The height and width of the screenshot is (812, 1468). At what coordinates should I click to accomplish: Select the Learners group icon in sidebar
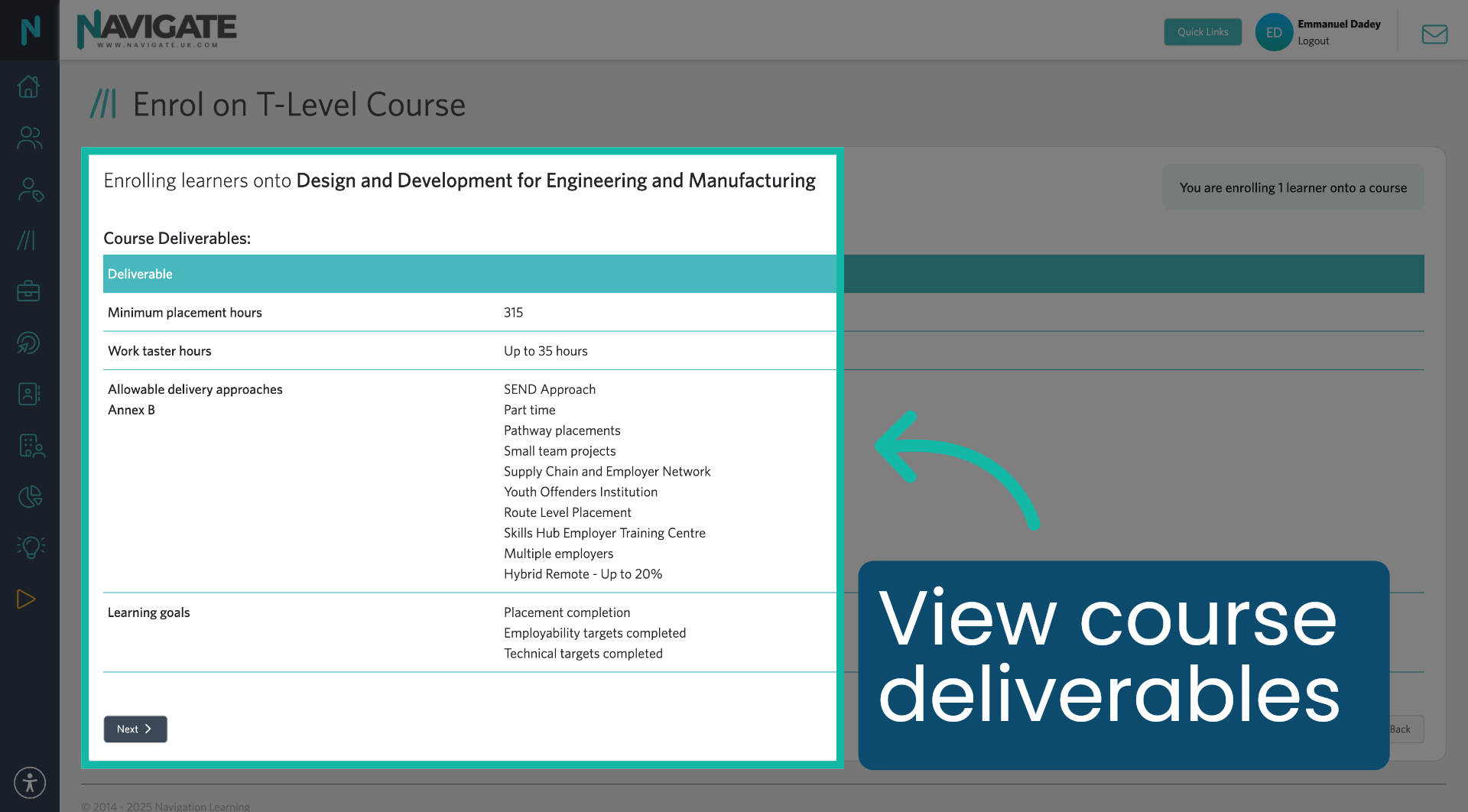(29, 138)
